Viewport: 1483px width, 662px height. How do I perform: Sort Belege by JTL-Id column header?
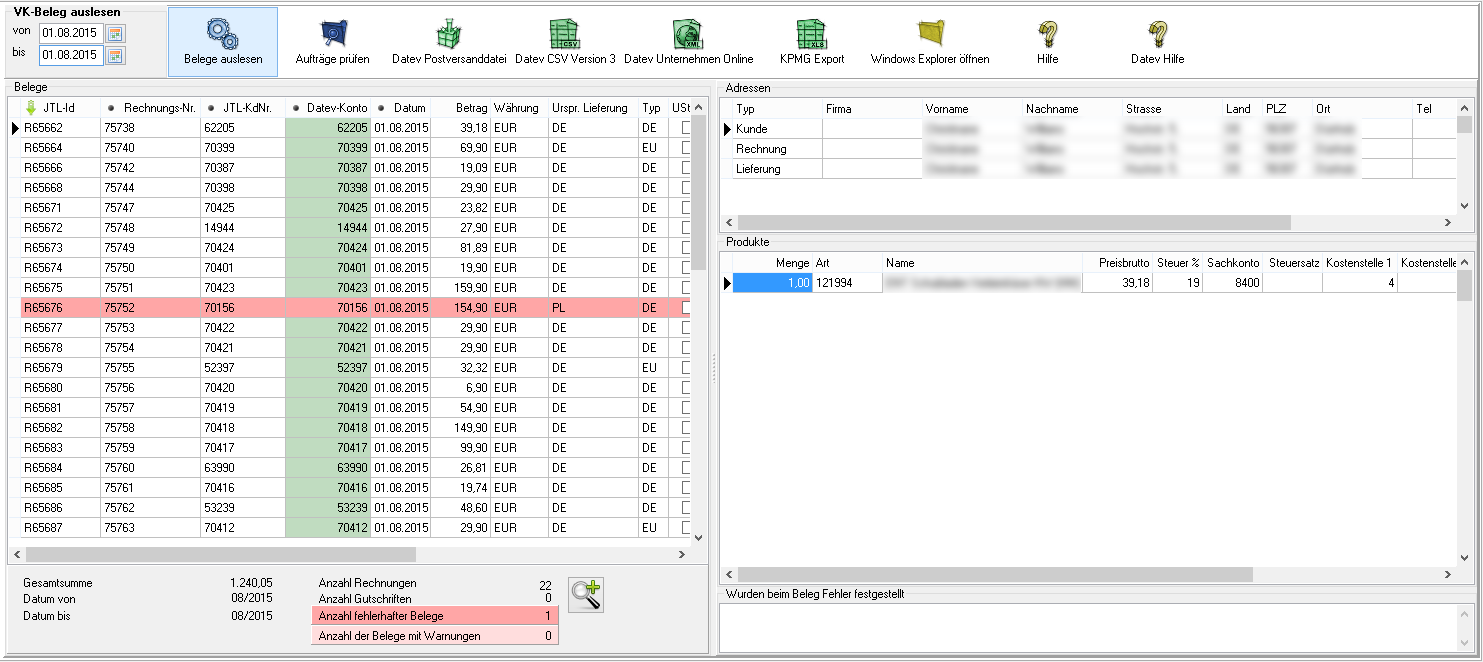point(57,108)
